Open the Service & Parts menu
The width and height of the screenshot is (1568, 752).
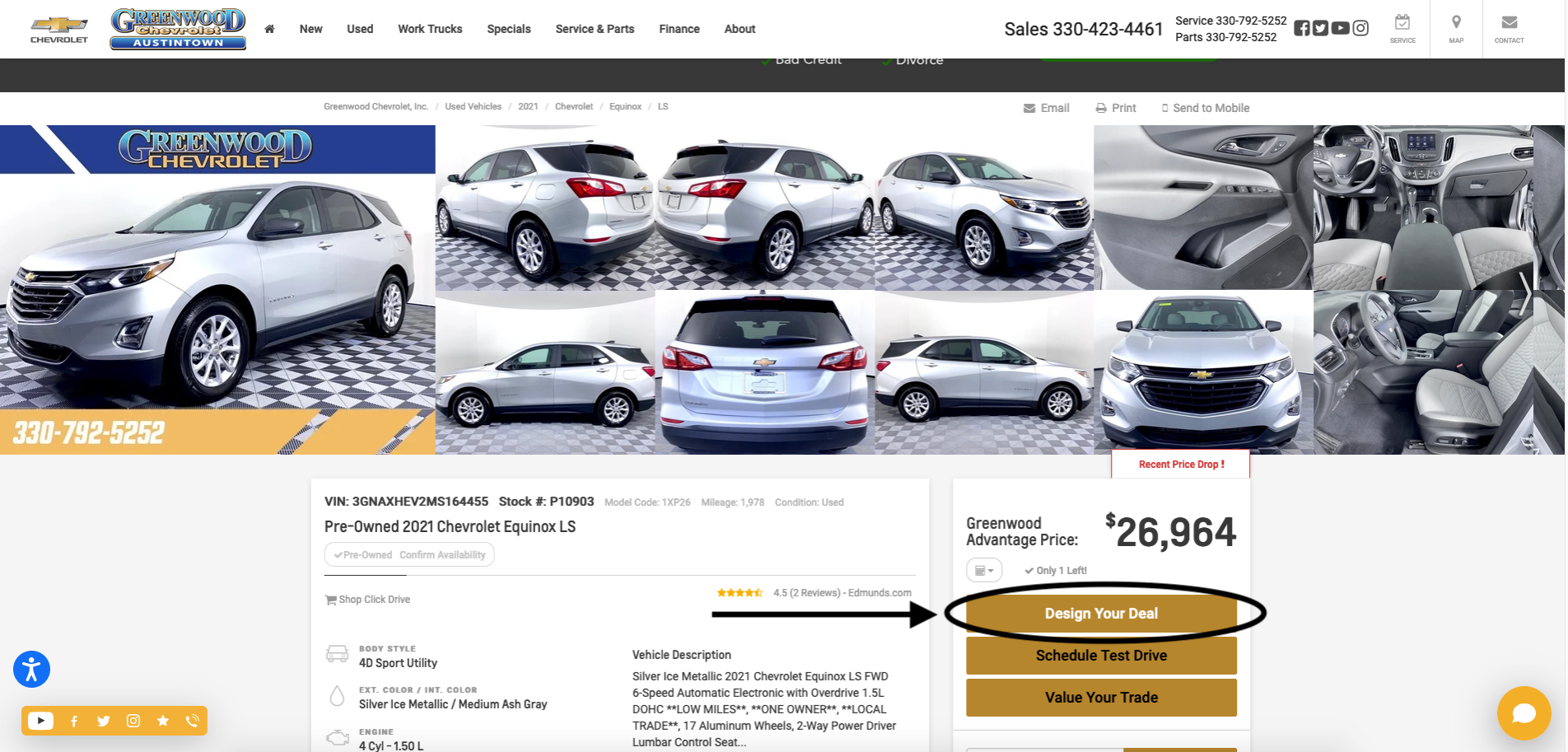(x=595, y=29)
